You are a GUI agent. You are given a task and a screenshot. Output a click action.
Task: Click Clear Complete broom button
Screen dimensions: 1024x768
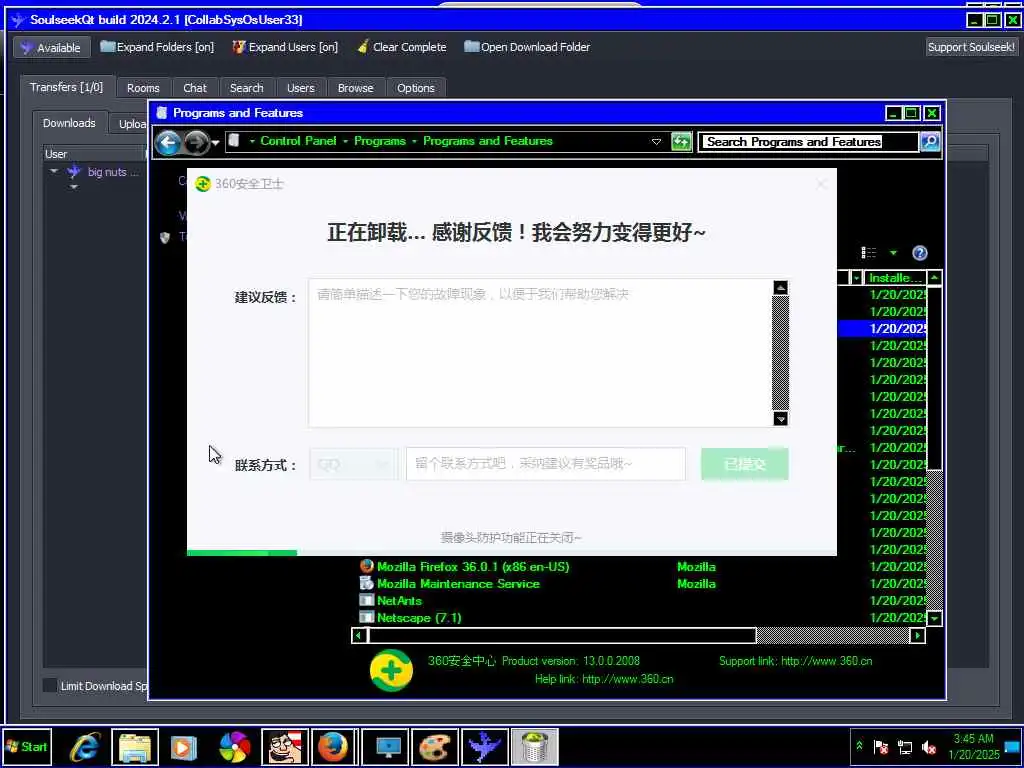click(402, 47)
